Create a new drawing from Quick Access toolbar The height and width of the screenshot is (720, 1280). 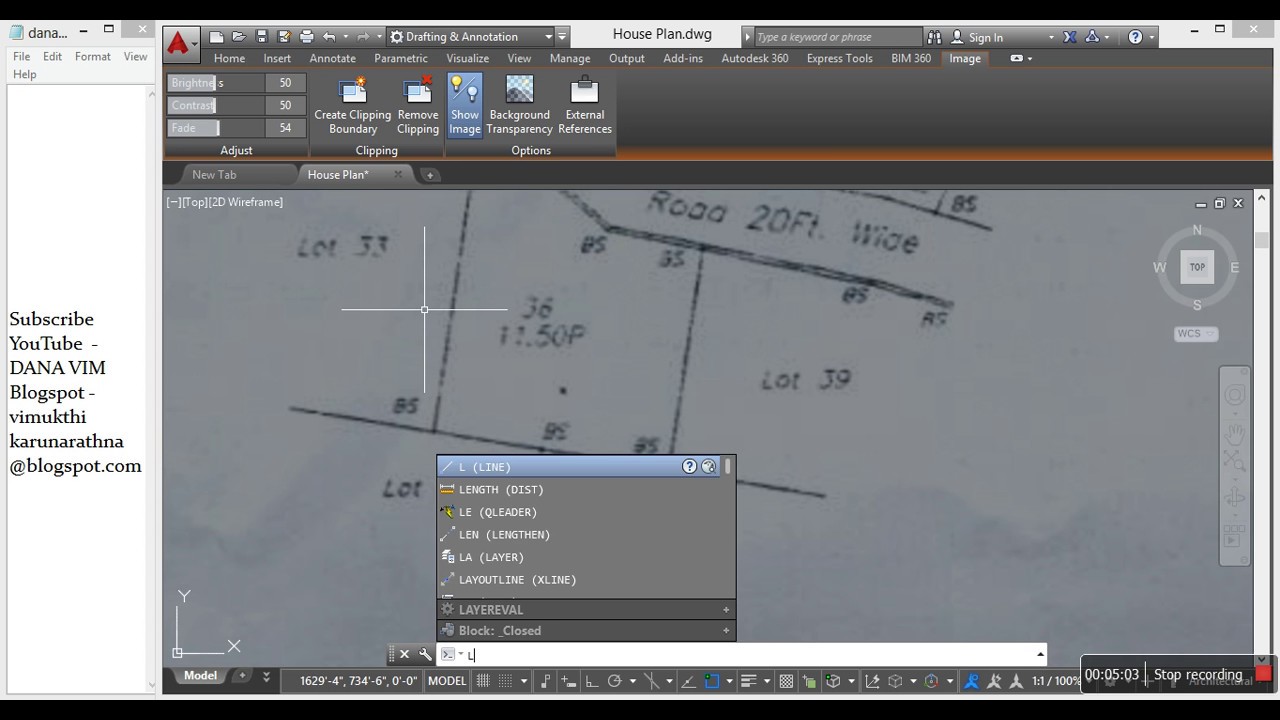[216, 37]
